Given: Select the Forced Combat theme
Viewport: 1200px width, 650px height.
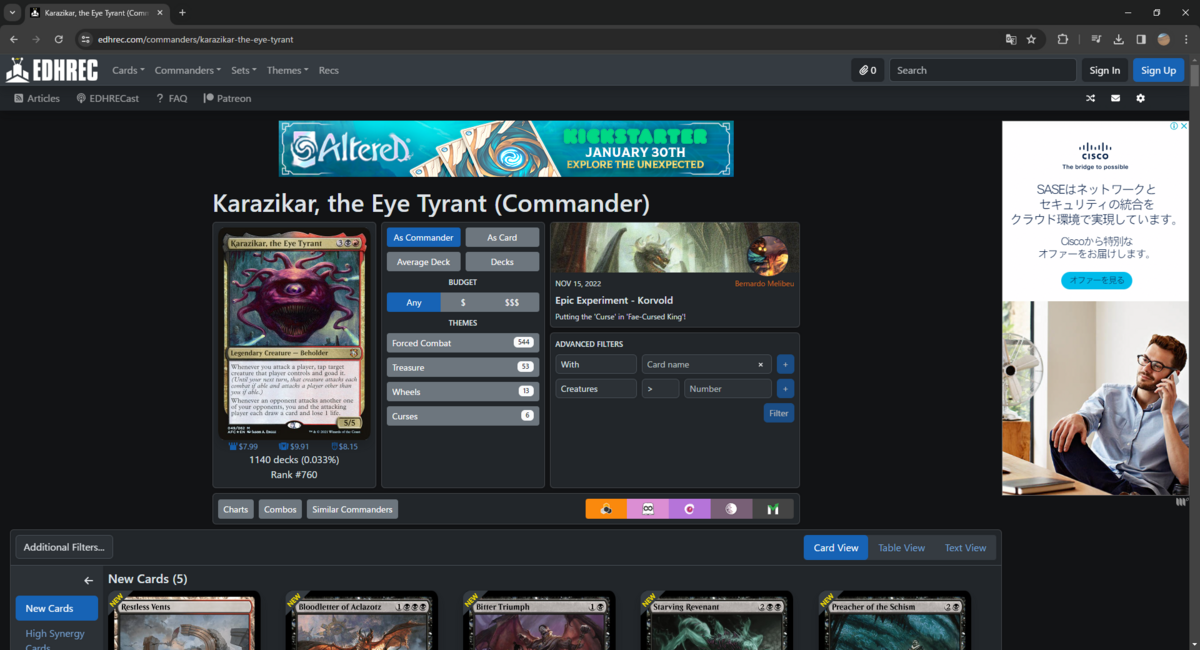Looking at the screenshot, I should 463,343.
